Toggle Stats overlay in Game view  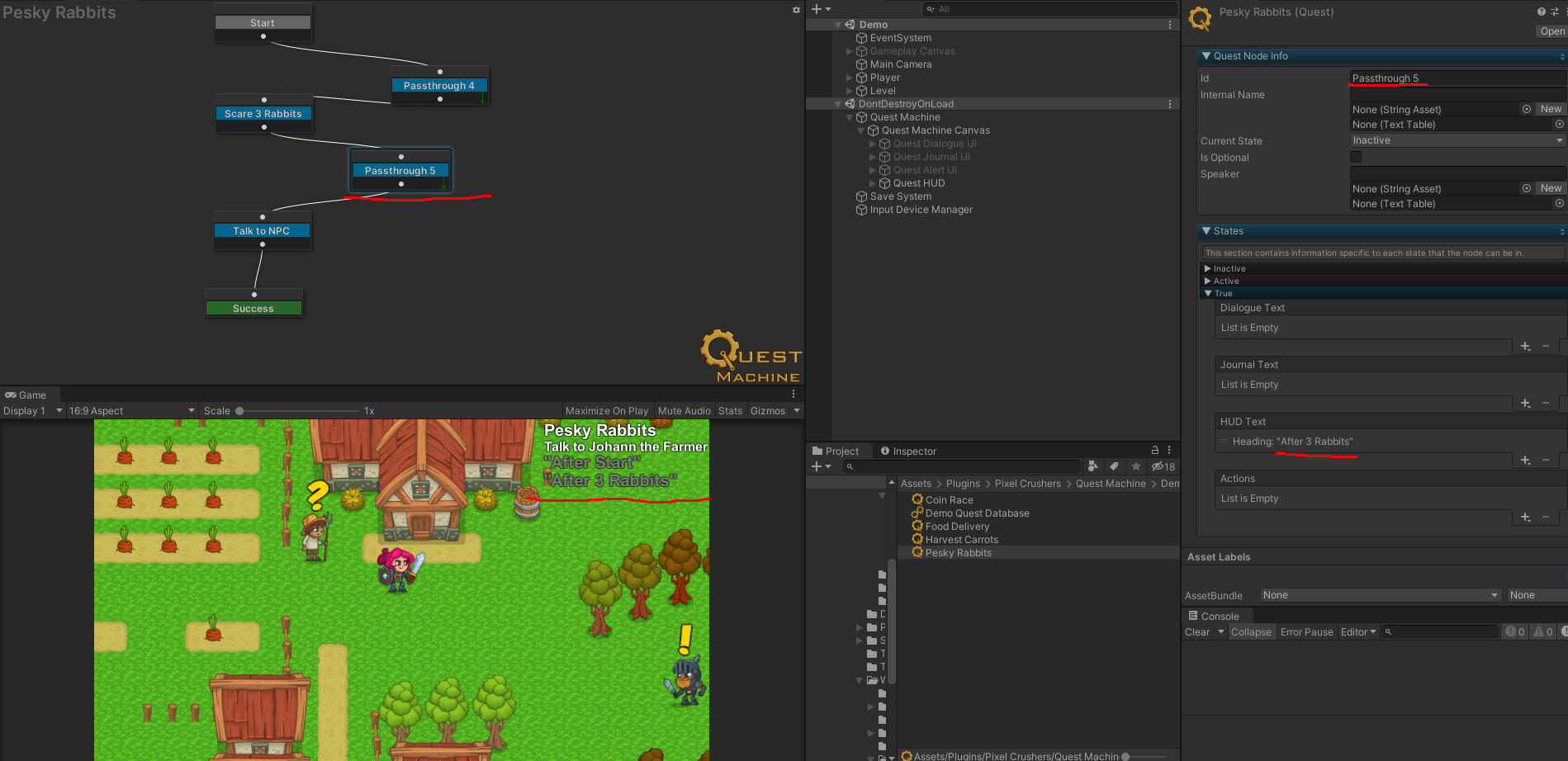[x=730, y=411]
